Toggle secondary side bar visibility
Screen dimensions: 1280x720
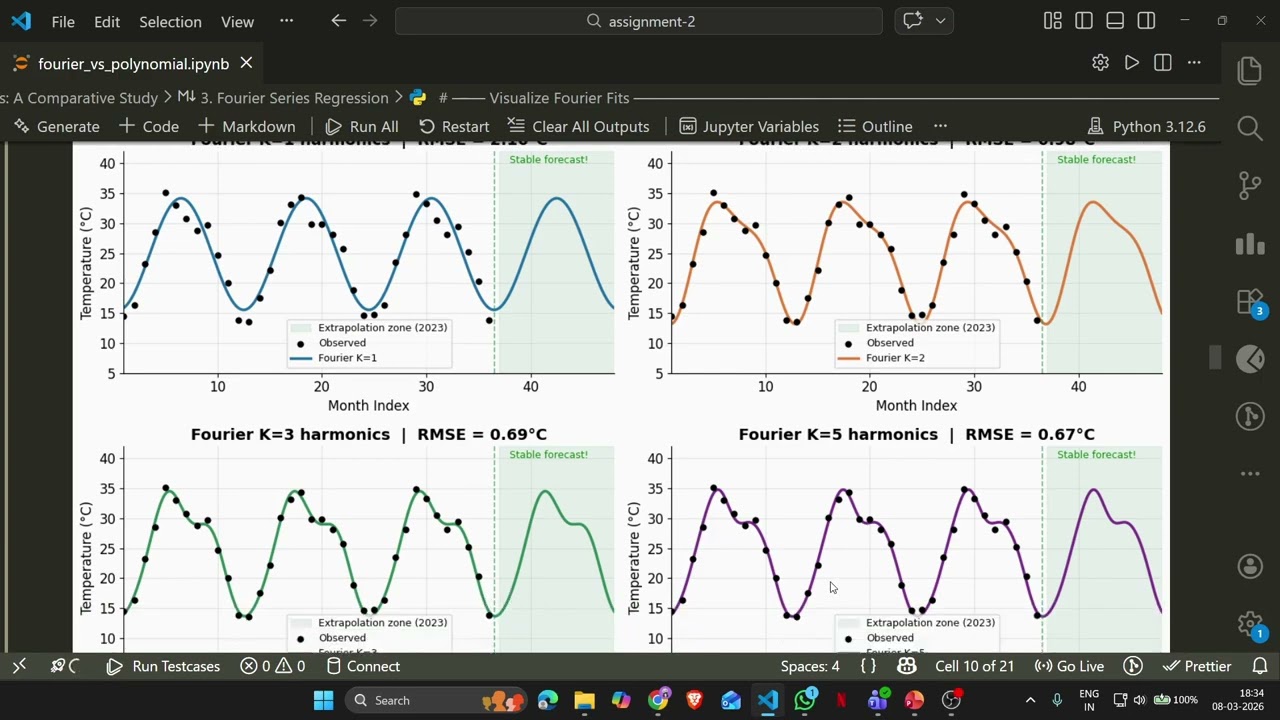pyautogui.click(x=1147, y=21)
